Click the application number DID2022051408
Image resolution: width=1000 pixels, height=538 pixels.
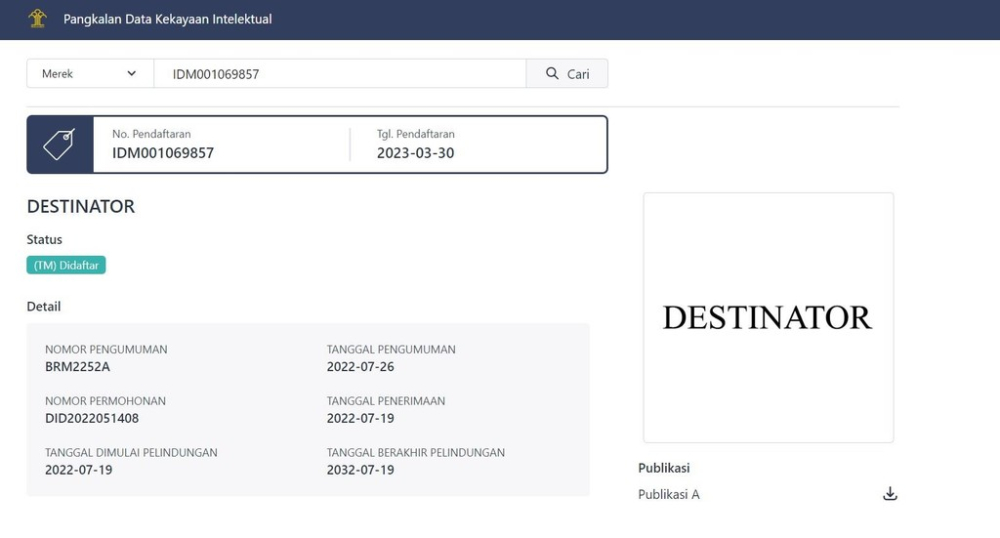coord(92,418)
